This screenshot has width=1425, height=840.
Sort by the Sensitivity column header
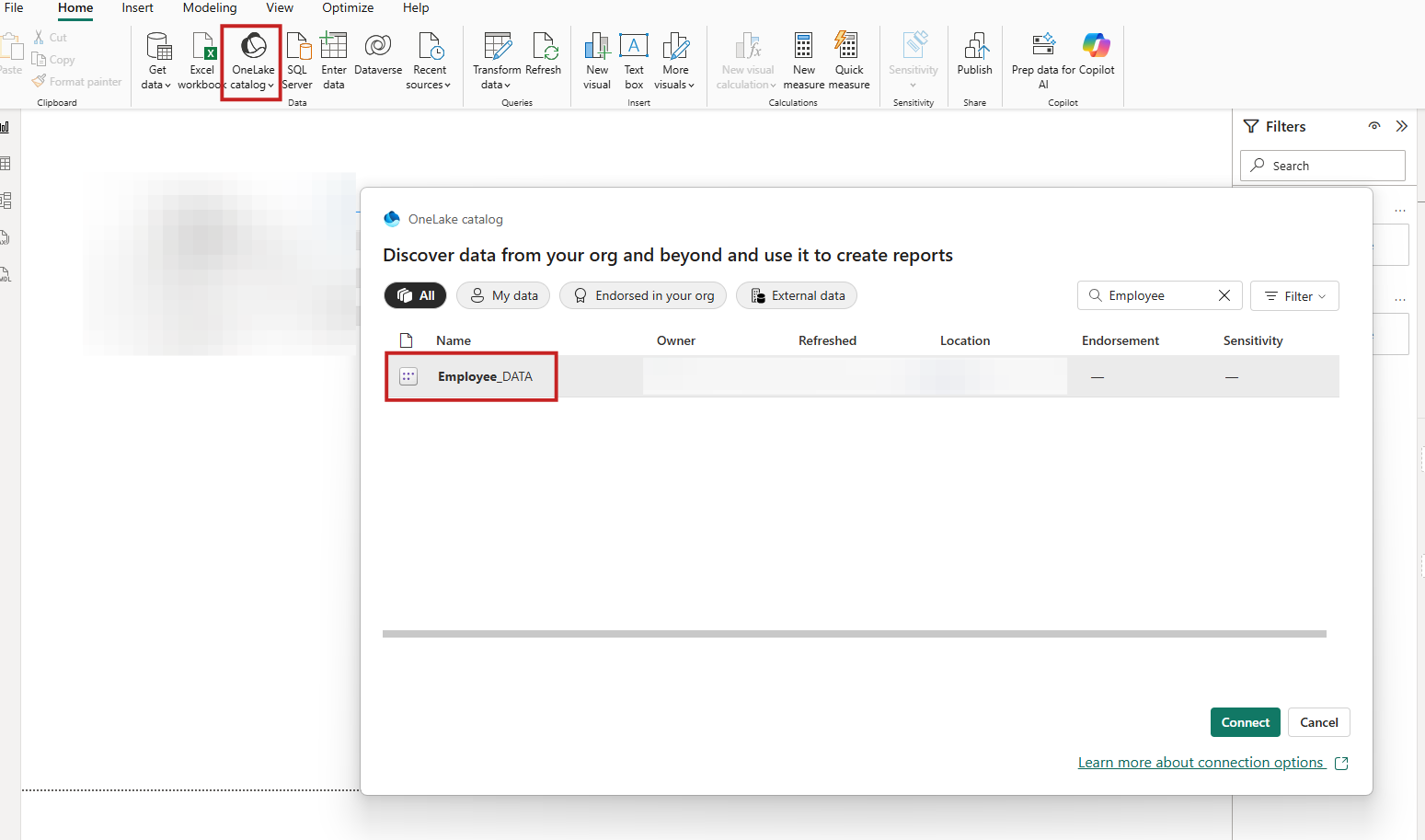pos(1253,340)
